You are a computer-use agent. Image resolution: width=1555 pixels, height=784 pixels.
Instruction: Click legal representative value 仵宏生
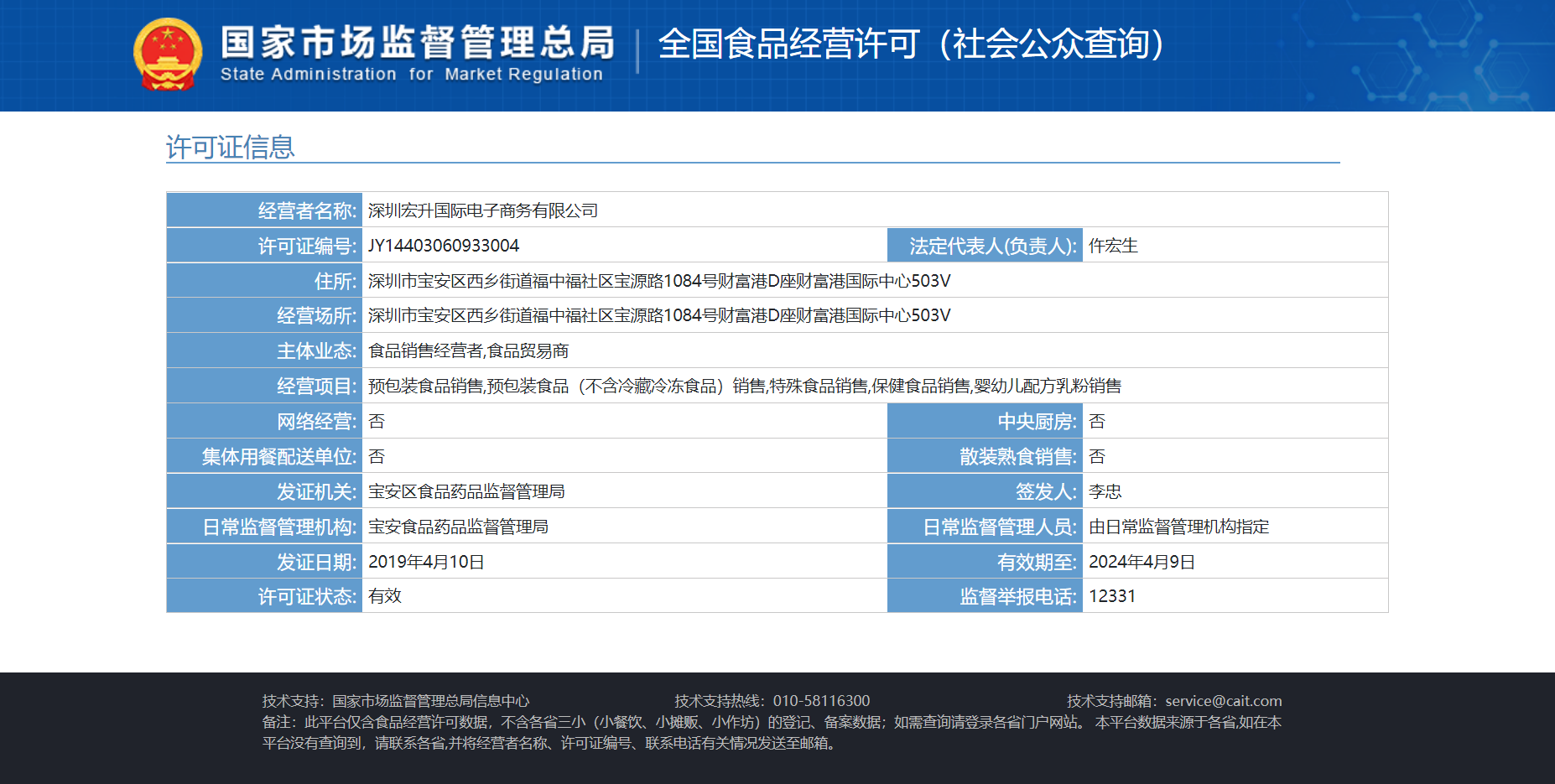[1113, 246]
